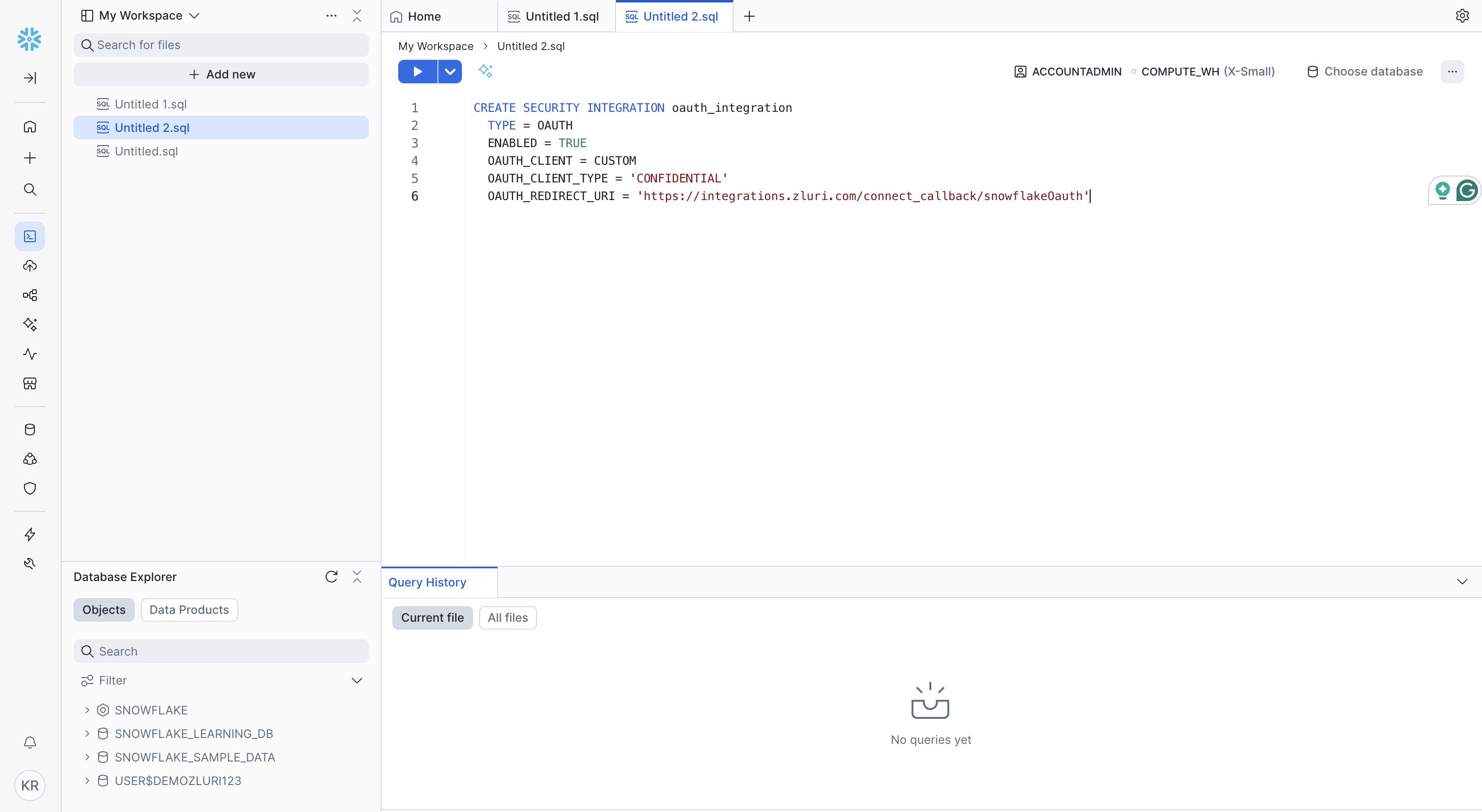Open the Marketplace icon in the sidebar

point(30,383)
